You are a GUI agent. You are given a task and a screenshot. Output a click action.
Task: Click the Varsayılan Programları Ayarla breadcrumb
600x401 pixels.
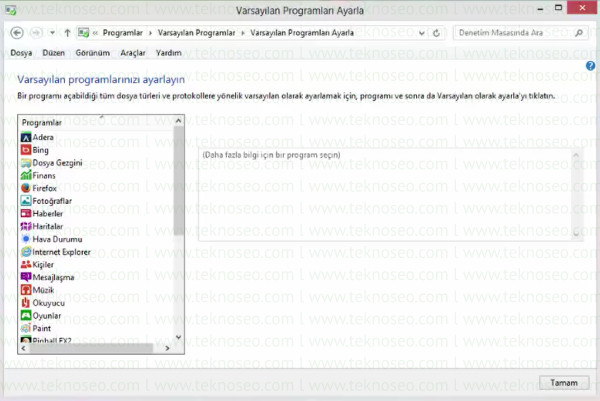click(x=302, y=33)
